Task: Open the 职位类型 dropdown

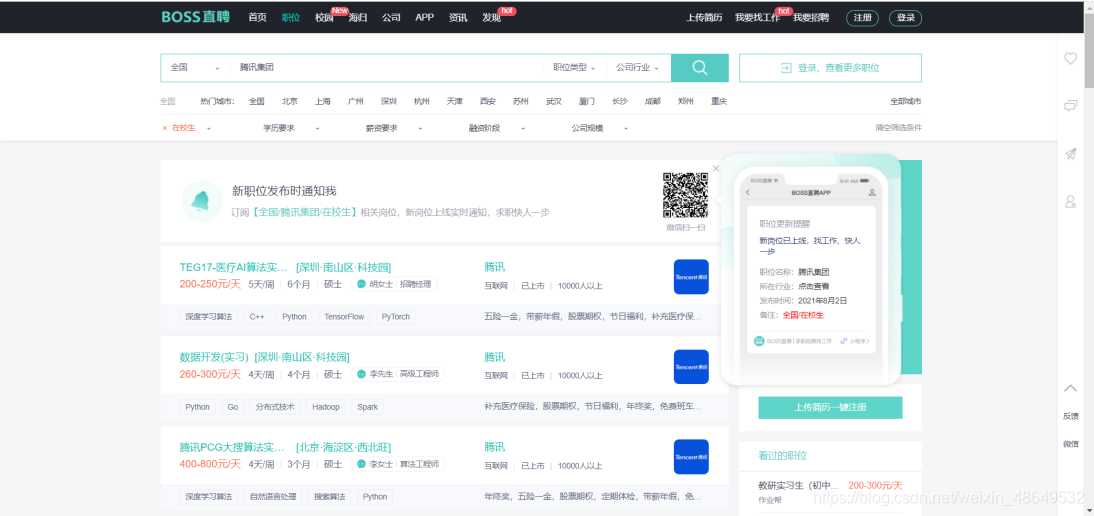Action: [x=574, y=68]
